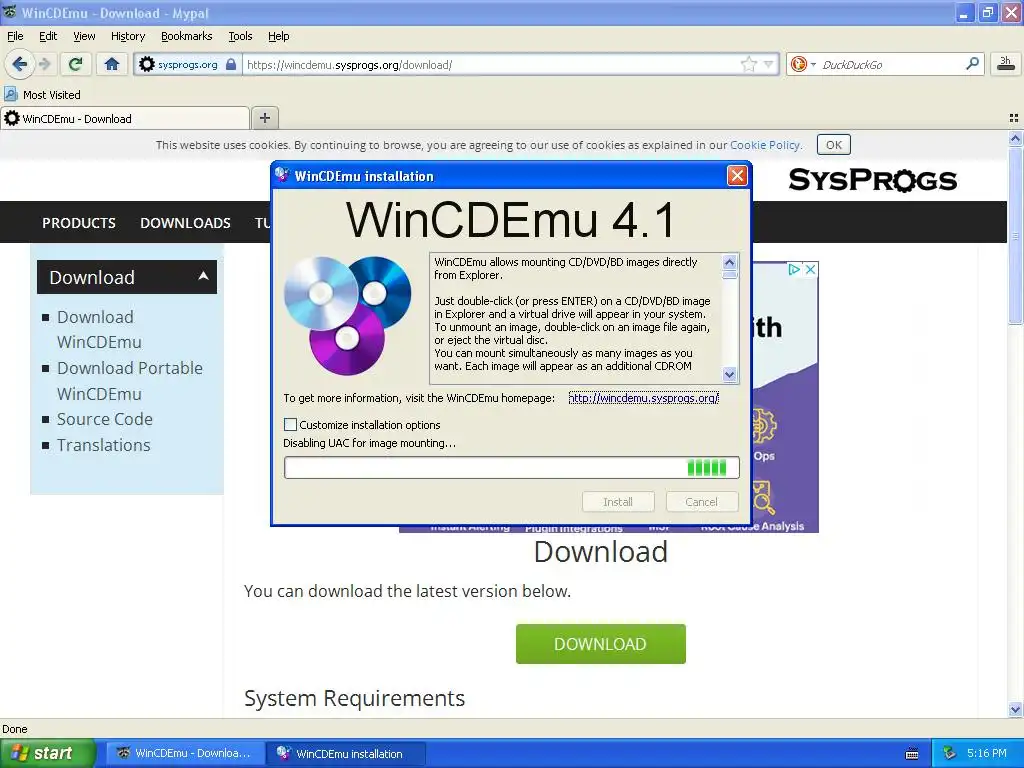Viewport: 1024px width, 768px height.
Task: Select the WinCDEmu - Download browser tab
Action: tap(125, 118)
